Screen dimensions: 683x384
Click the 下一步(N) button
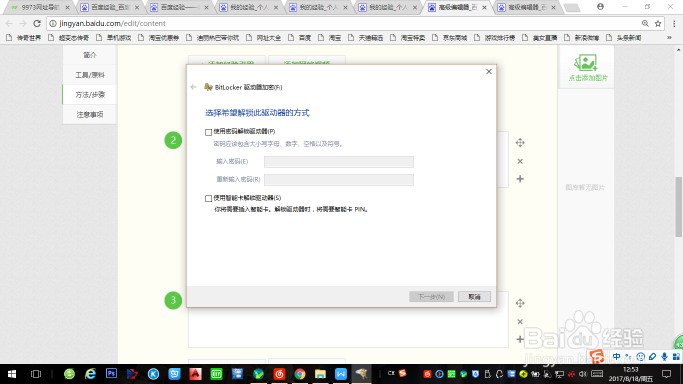coord(431,297)
